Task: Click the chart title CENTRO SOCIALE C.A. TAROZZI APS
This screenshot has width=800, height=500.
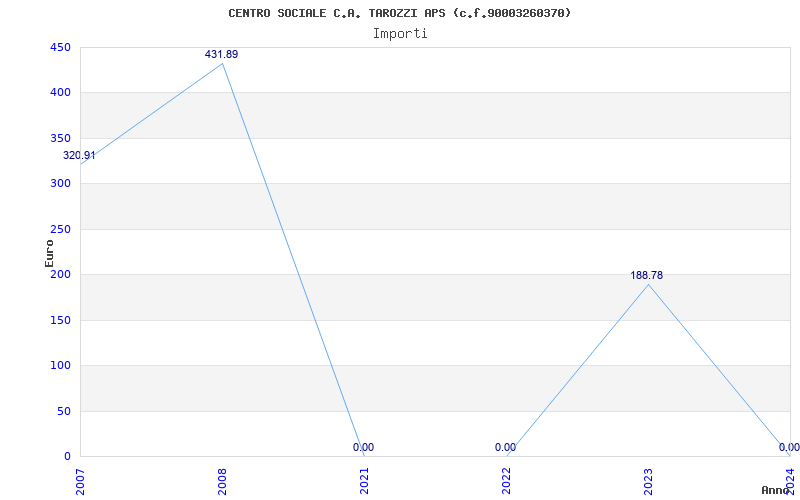Action: pyautogui.click(x=400, y=13)
